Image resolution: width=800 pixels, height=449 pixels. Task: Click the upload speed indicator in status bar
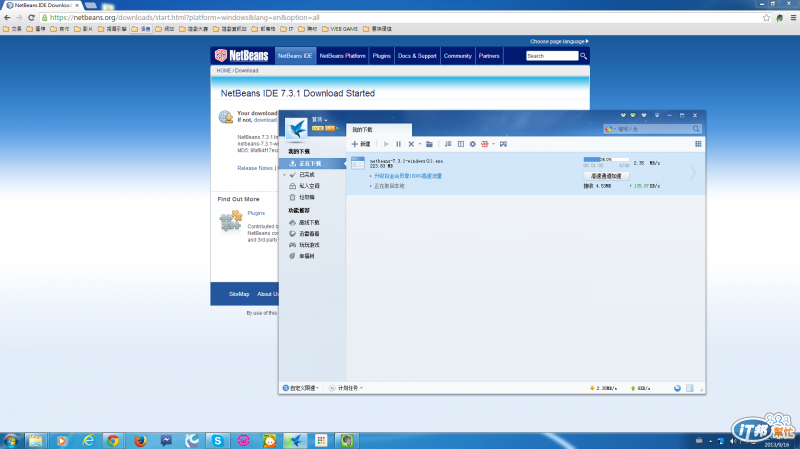pyautogui.click(x=641, y=389)
